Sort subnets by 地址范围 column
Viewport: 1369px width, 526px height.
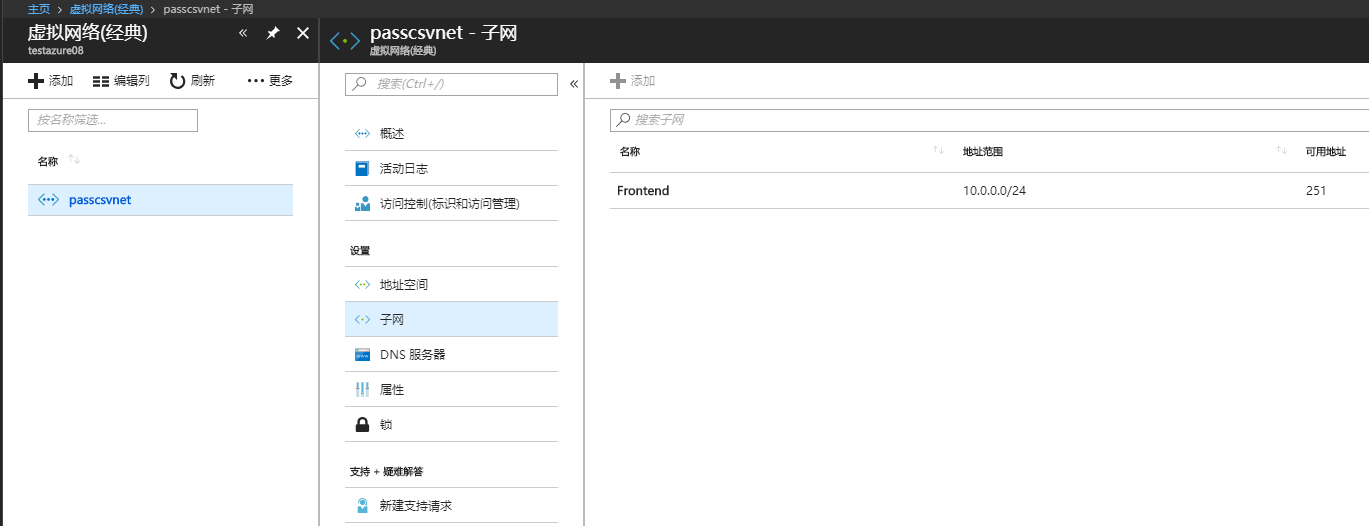pos(983,152)
